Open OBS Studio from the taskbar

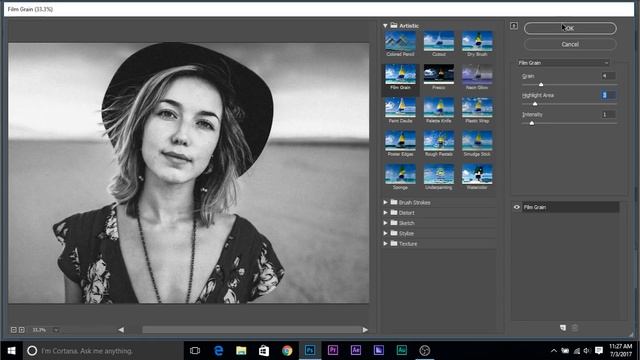(x=424, y=351)
